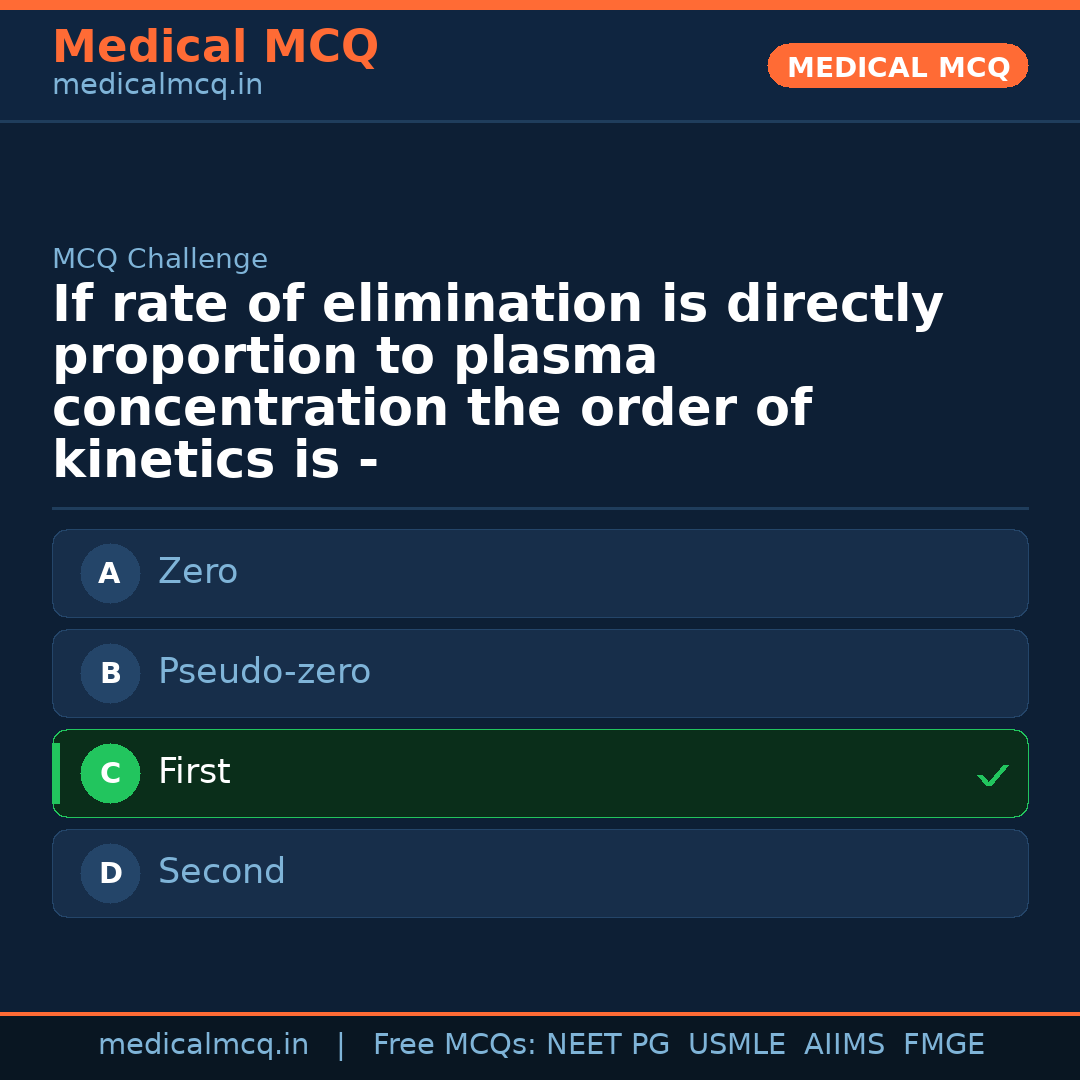Click the orange MEDICAL MCQ badge
The image size is (1080, 1080).
pyautogui.click(x=898, y=66)
